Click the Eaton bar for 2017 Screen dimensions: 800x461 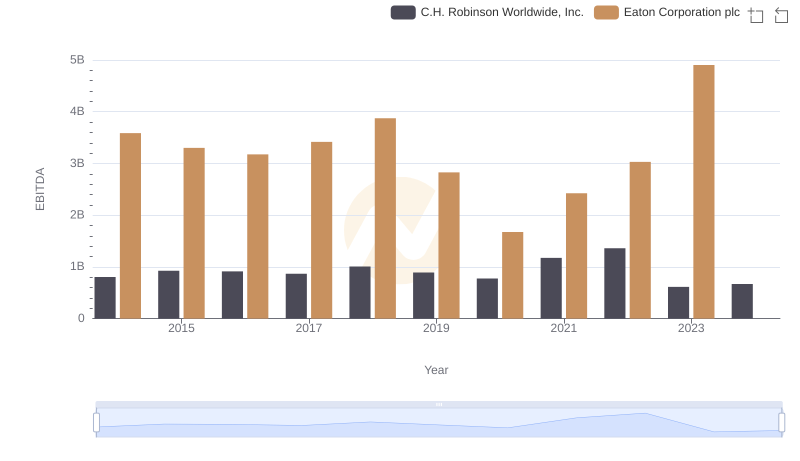(321, 230)
